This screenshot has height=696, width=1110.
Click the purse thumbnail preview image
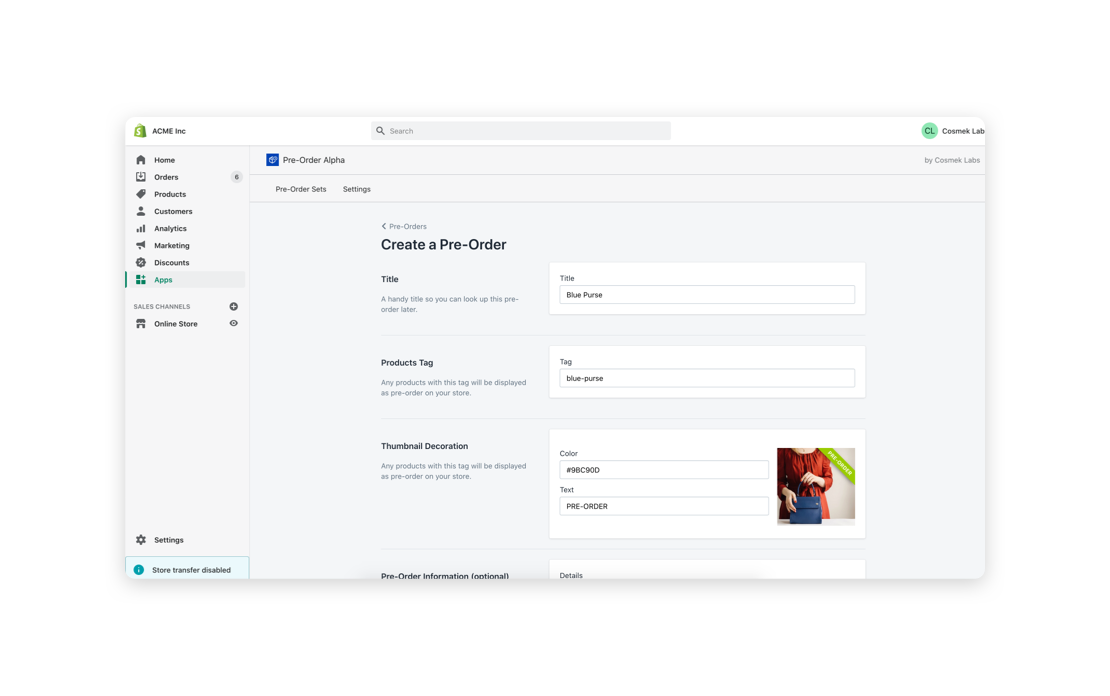point(816,486)
